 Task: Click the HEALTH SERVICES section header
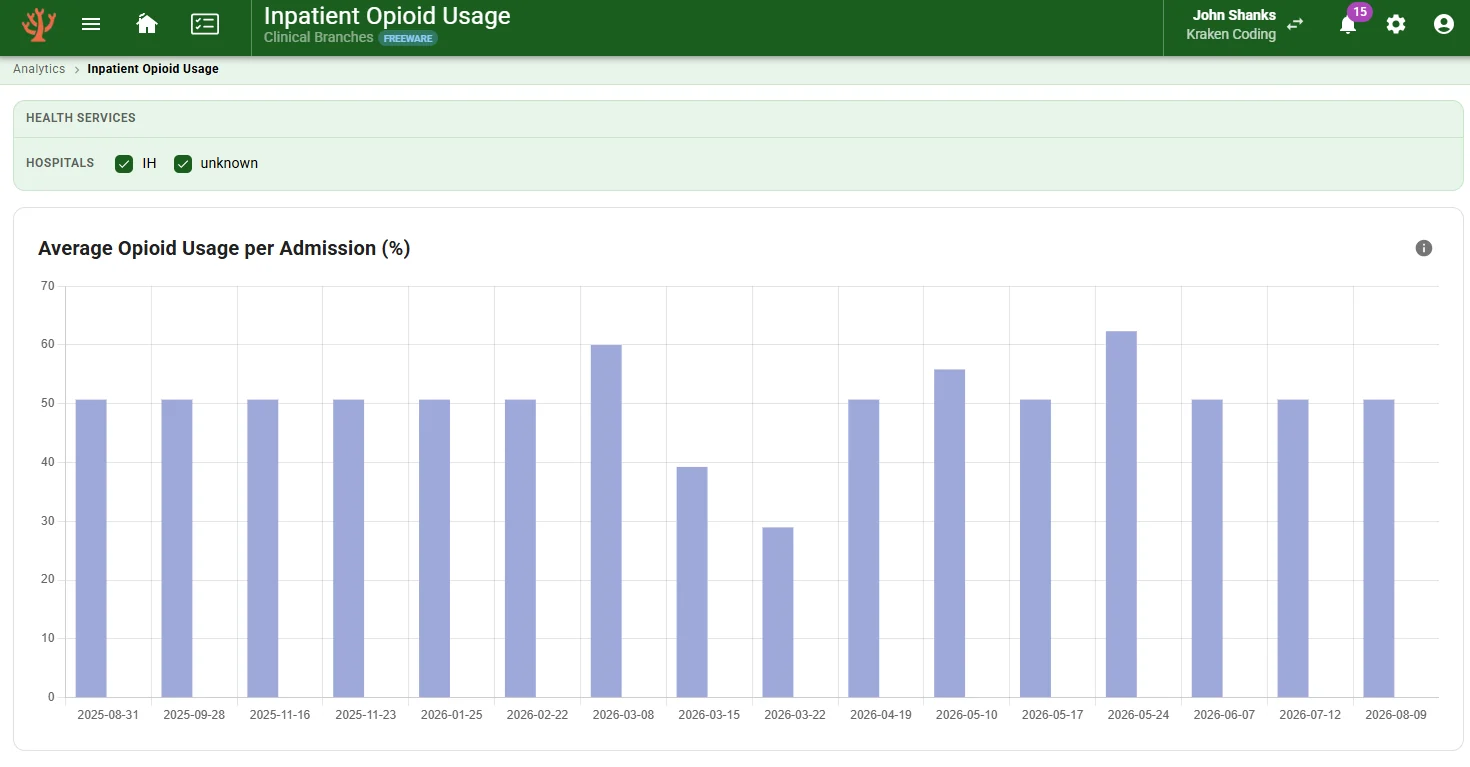[81, 118]
